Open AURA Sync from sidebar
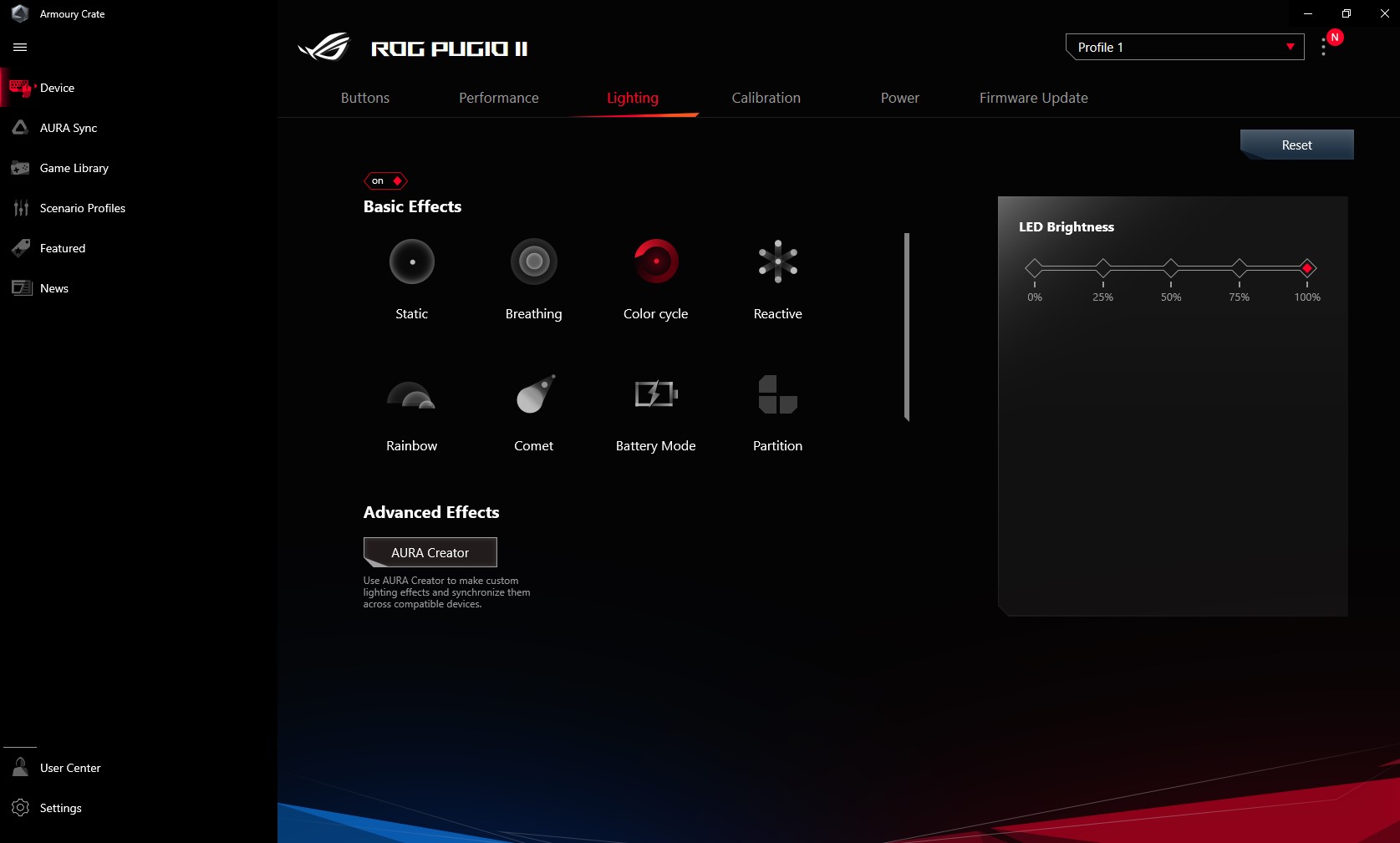The width and height of the screenshot is (1400, 843). click(69, 128)
